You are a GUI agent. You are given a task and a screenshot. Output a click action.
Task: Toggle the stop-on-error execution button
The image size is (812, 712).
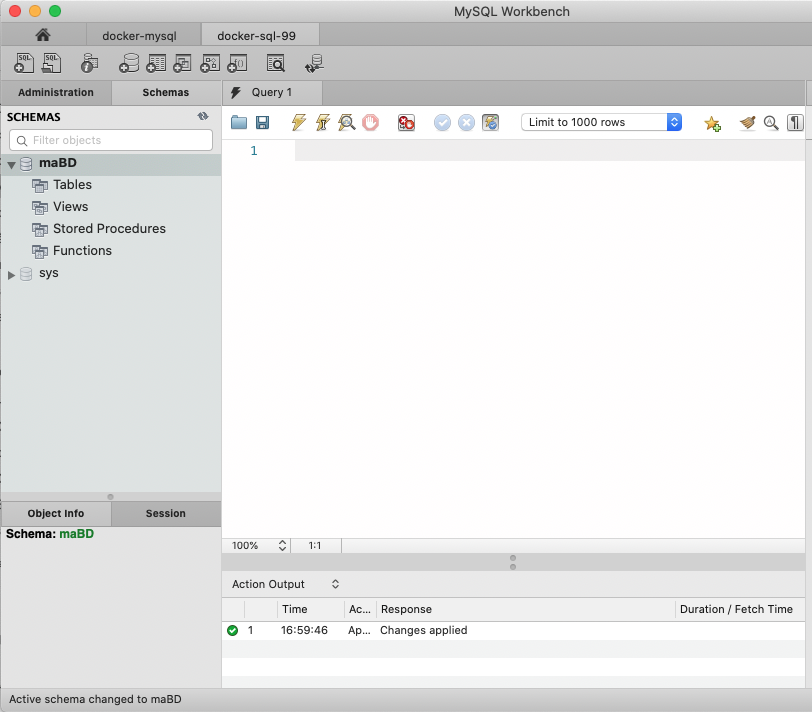406,122
